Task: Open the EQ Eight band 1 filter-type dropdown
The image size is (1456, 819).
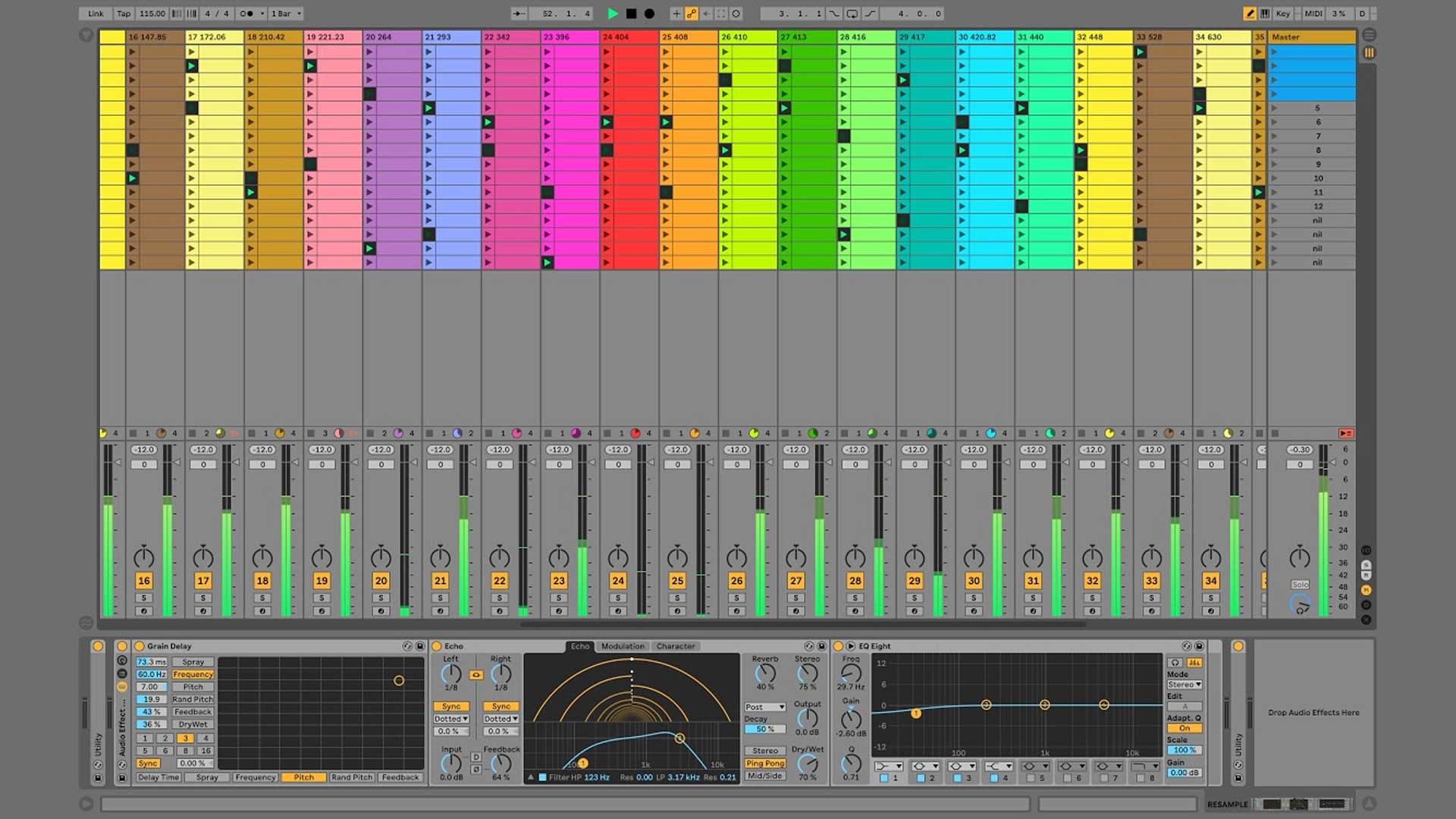Action: pos(889,766)
